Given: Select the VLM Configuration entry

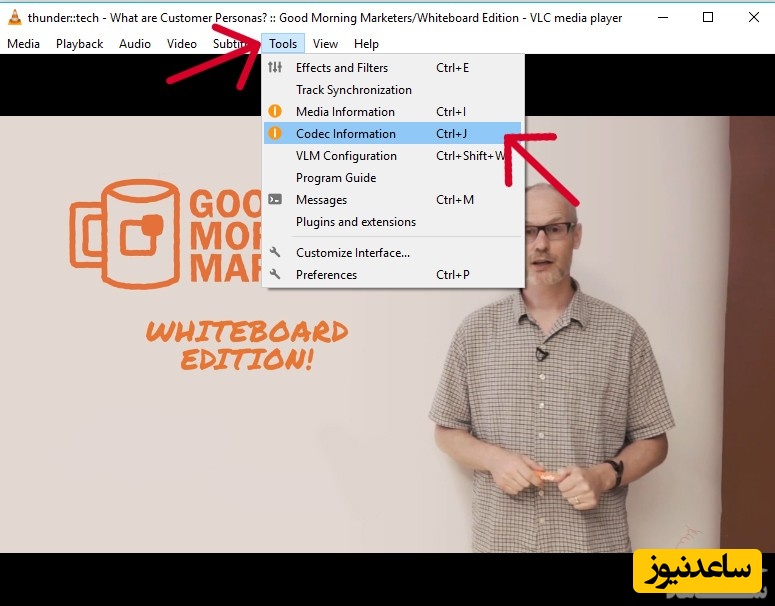Looking at the screenshot, I should pos(346,156).
